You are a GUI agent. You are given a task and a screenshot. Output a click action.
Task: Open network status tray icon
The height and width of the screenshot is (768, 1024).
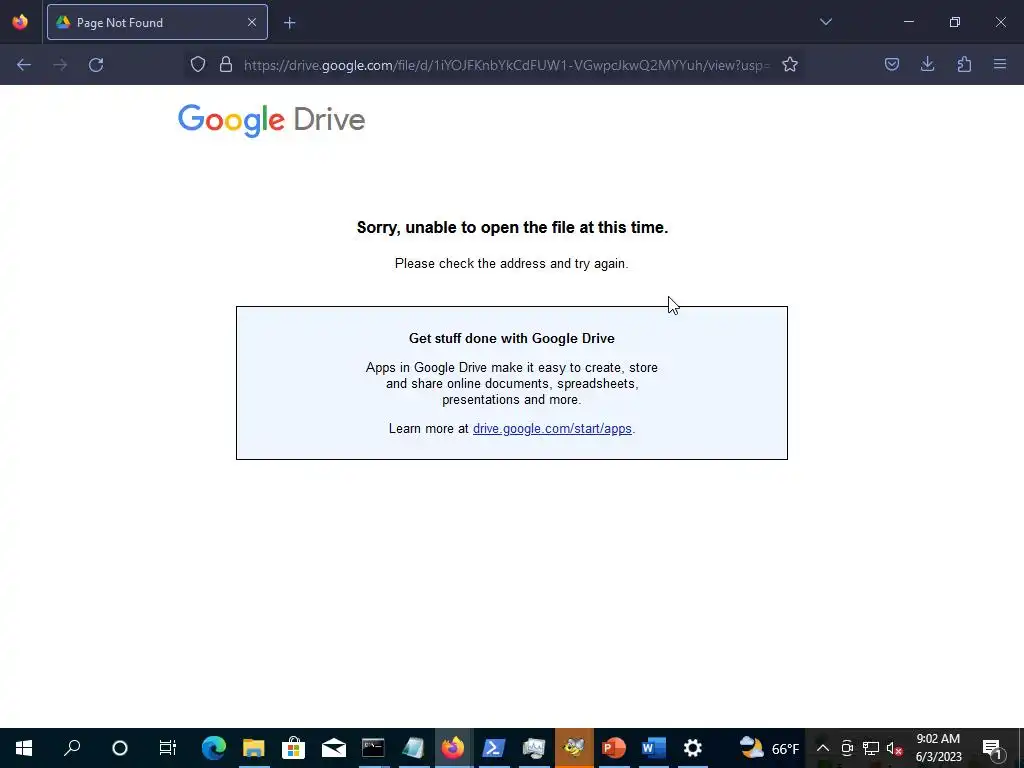(x=871, y=748)
